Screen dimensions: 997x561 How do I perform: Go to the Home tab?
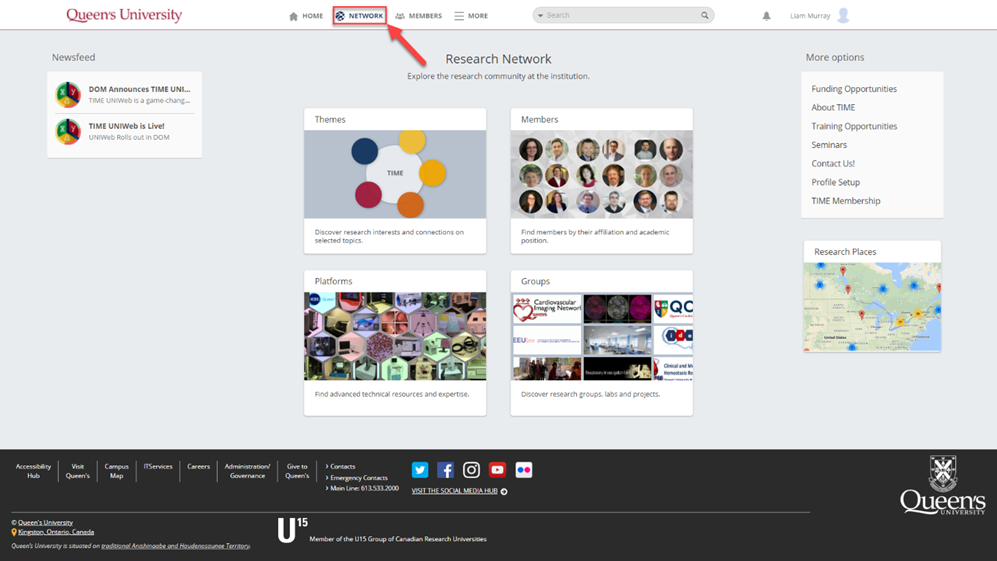pyautogui.click(x=306, y=16)
